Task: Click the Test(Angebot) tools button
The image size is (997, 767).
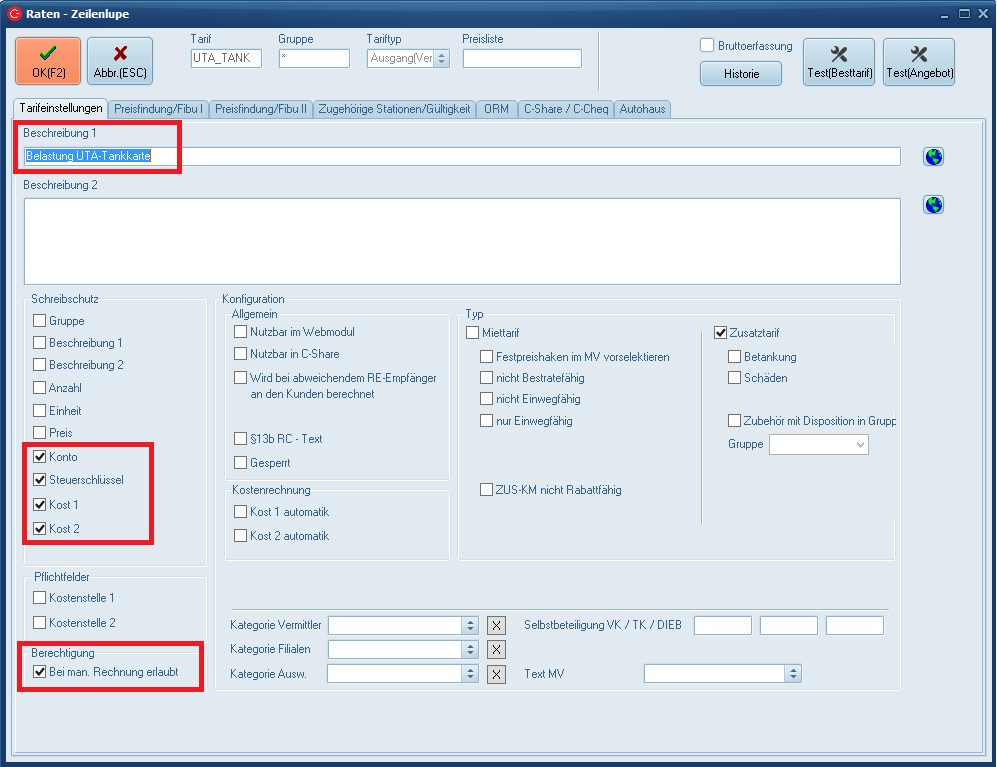Action: point(919,61)
